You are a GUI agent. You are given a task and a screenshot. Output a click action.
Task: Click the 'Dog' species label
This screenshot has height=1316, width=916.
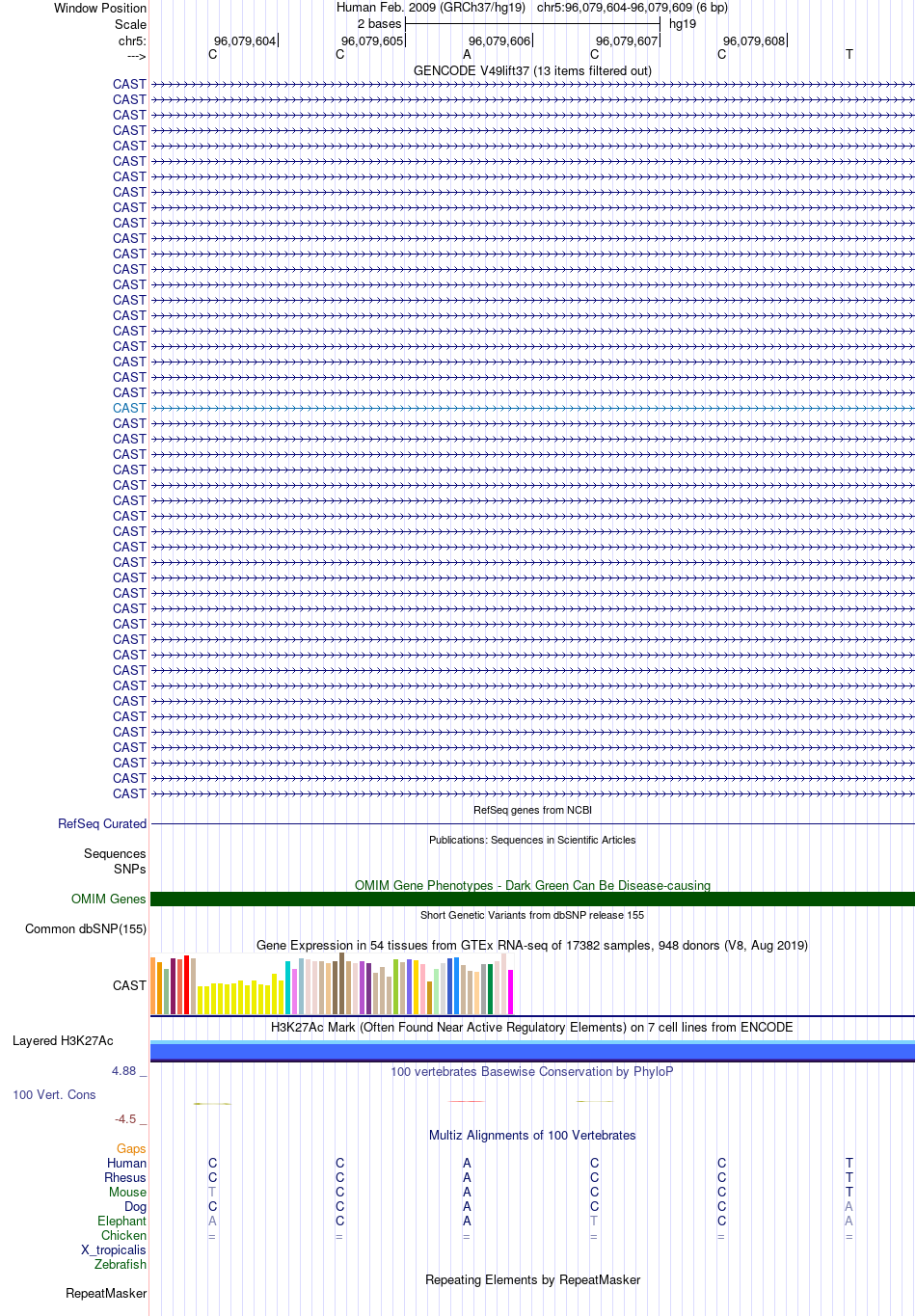point(136,1206)
